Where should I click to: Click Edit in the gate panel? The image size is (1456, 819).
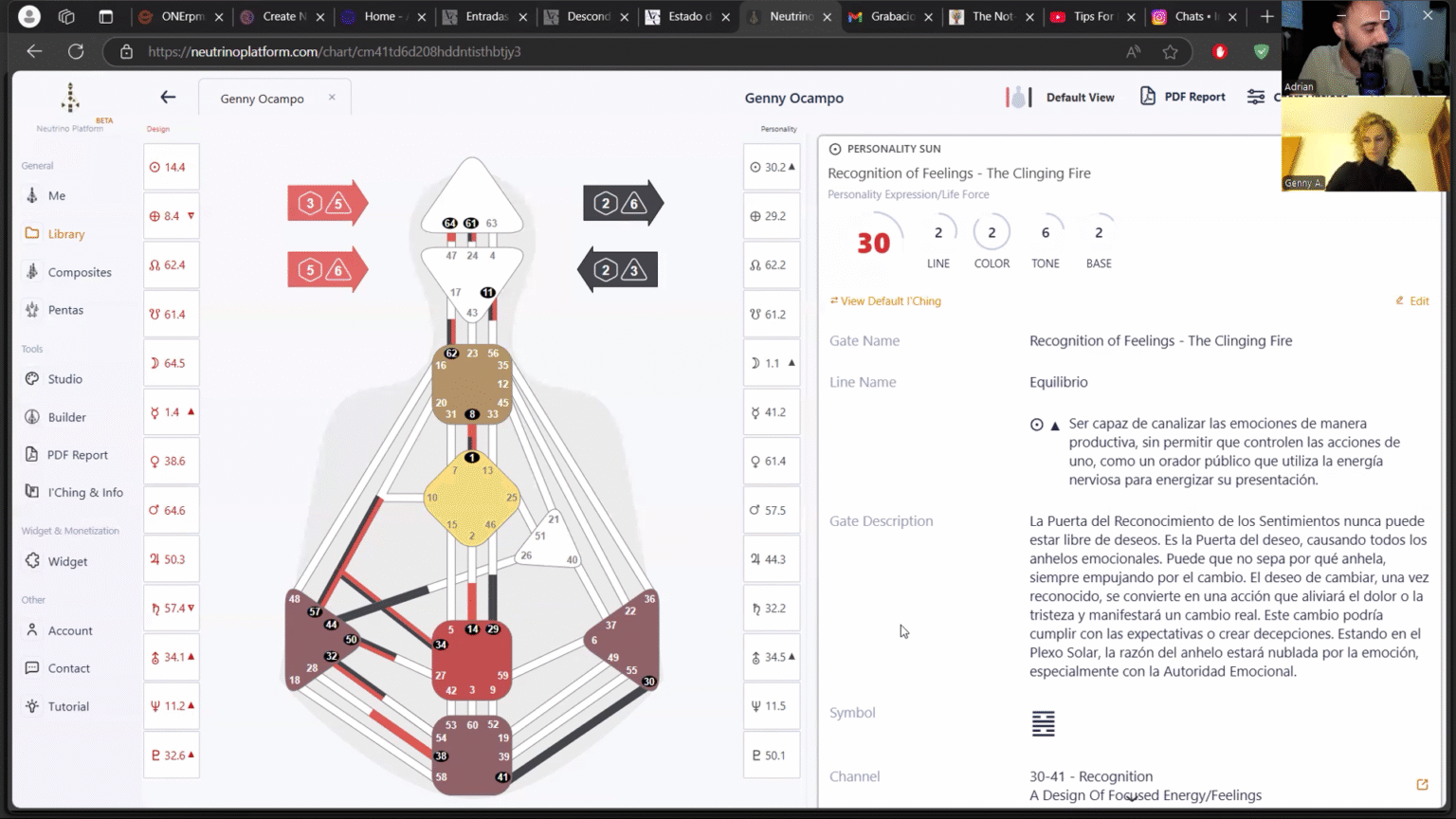pos(1412,300)
